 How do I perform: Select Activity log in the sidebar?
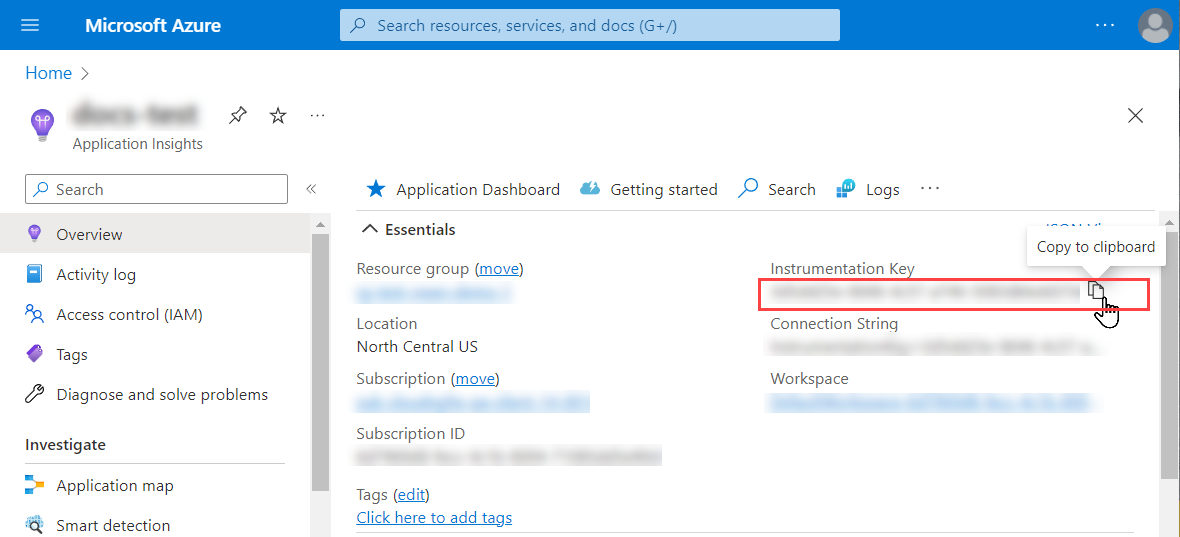coord(96,275)
